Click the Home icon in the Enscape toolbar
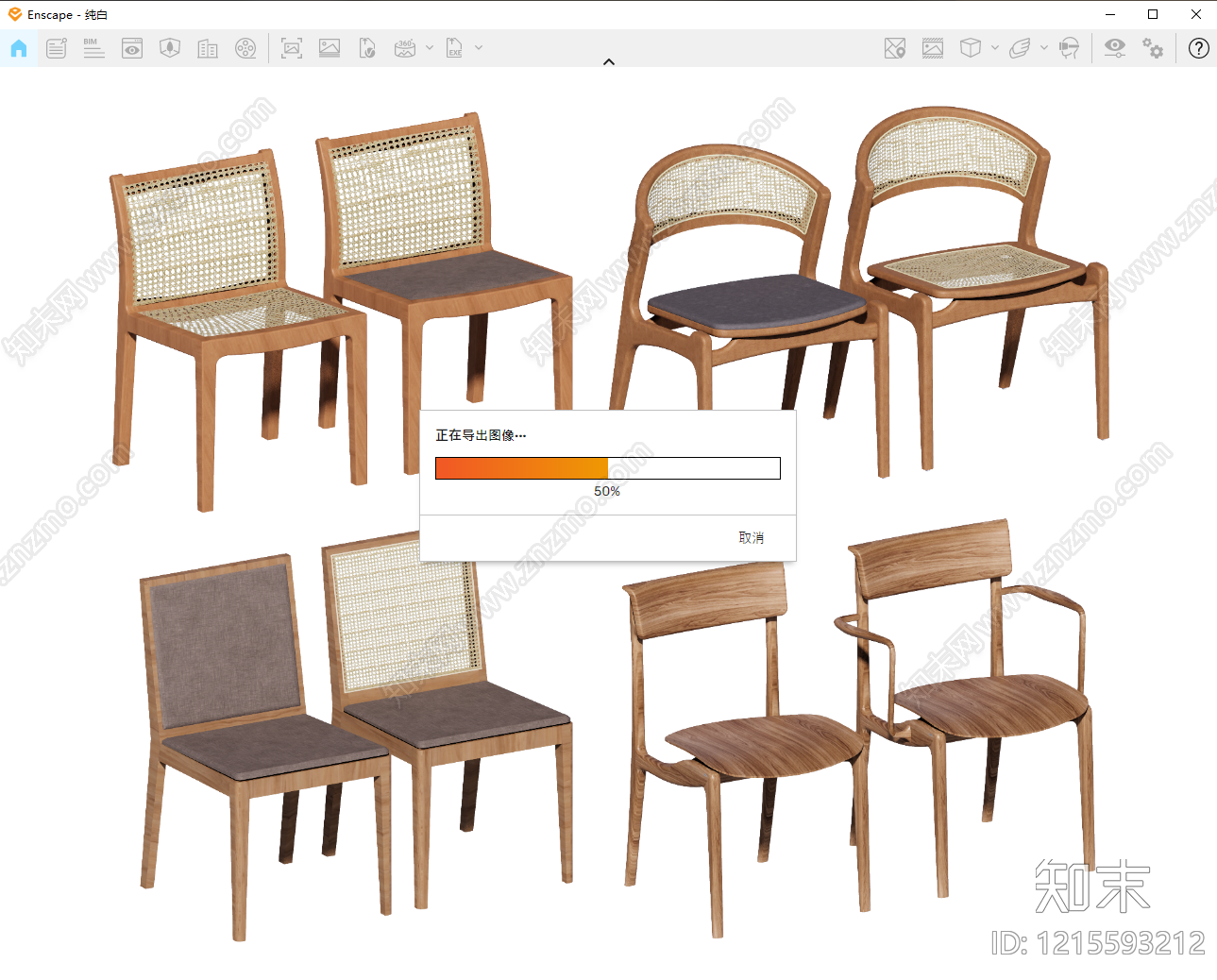The width and height of the screenshot is (1217, 980). click(19, 48)
